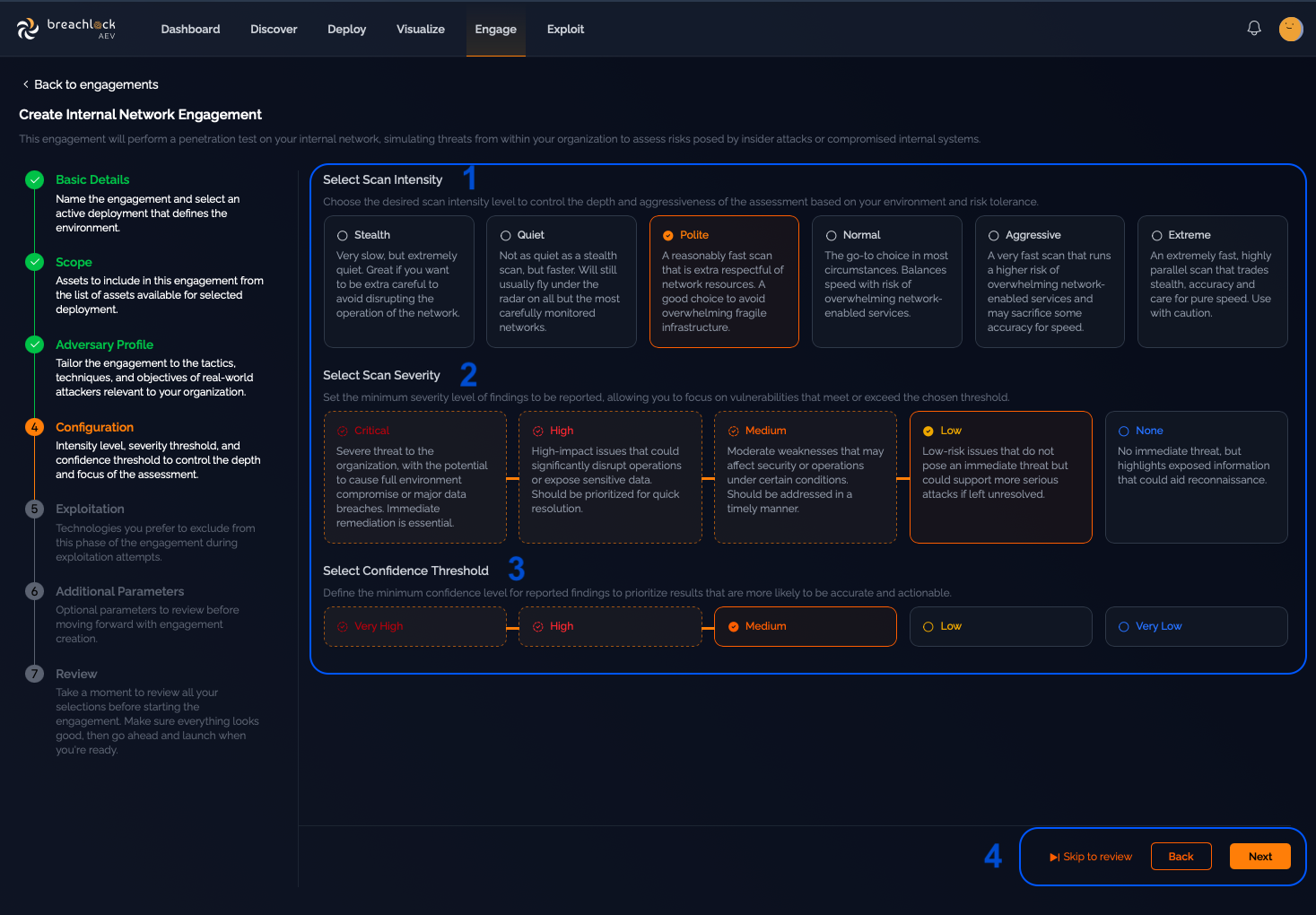This screenshot has height=915, width=1316.
Task: Click Back to engagements link
Action: click(90, 84)
